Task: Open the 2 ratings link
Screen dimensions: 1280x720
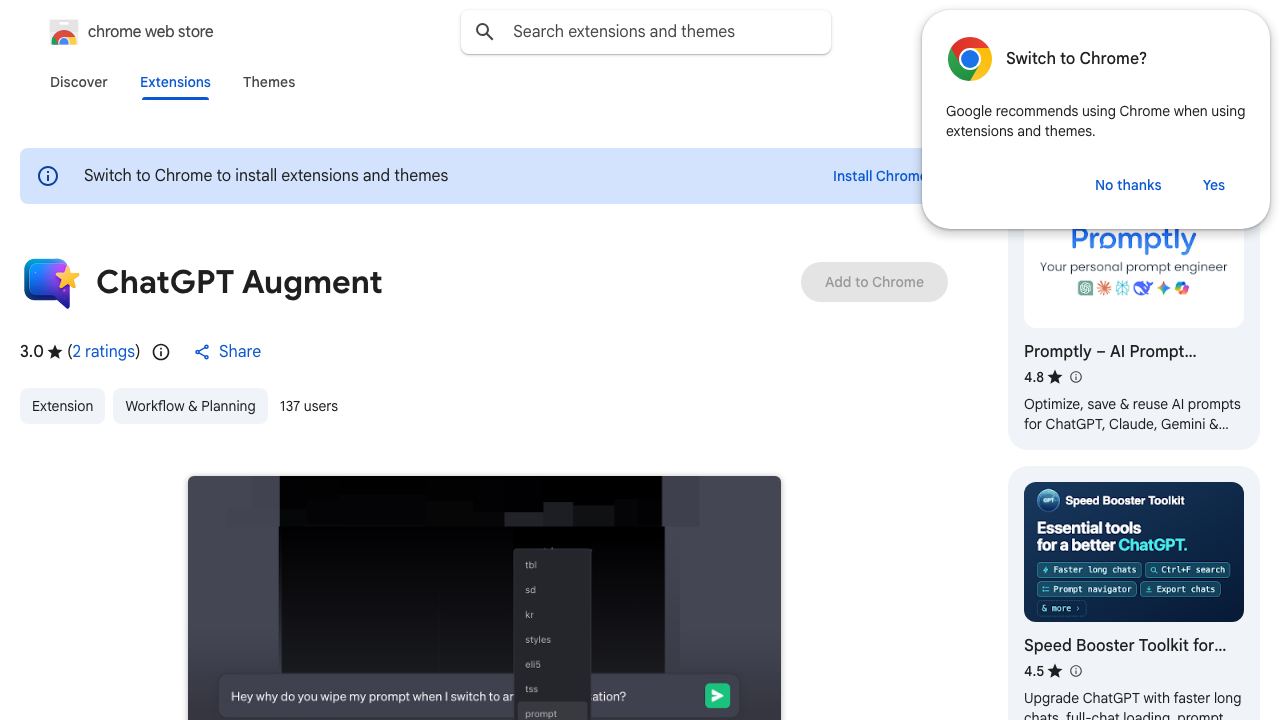Action: tap(104, 352)
